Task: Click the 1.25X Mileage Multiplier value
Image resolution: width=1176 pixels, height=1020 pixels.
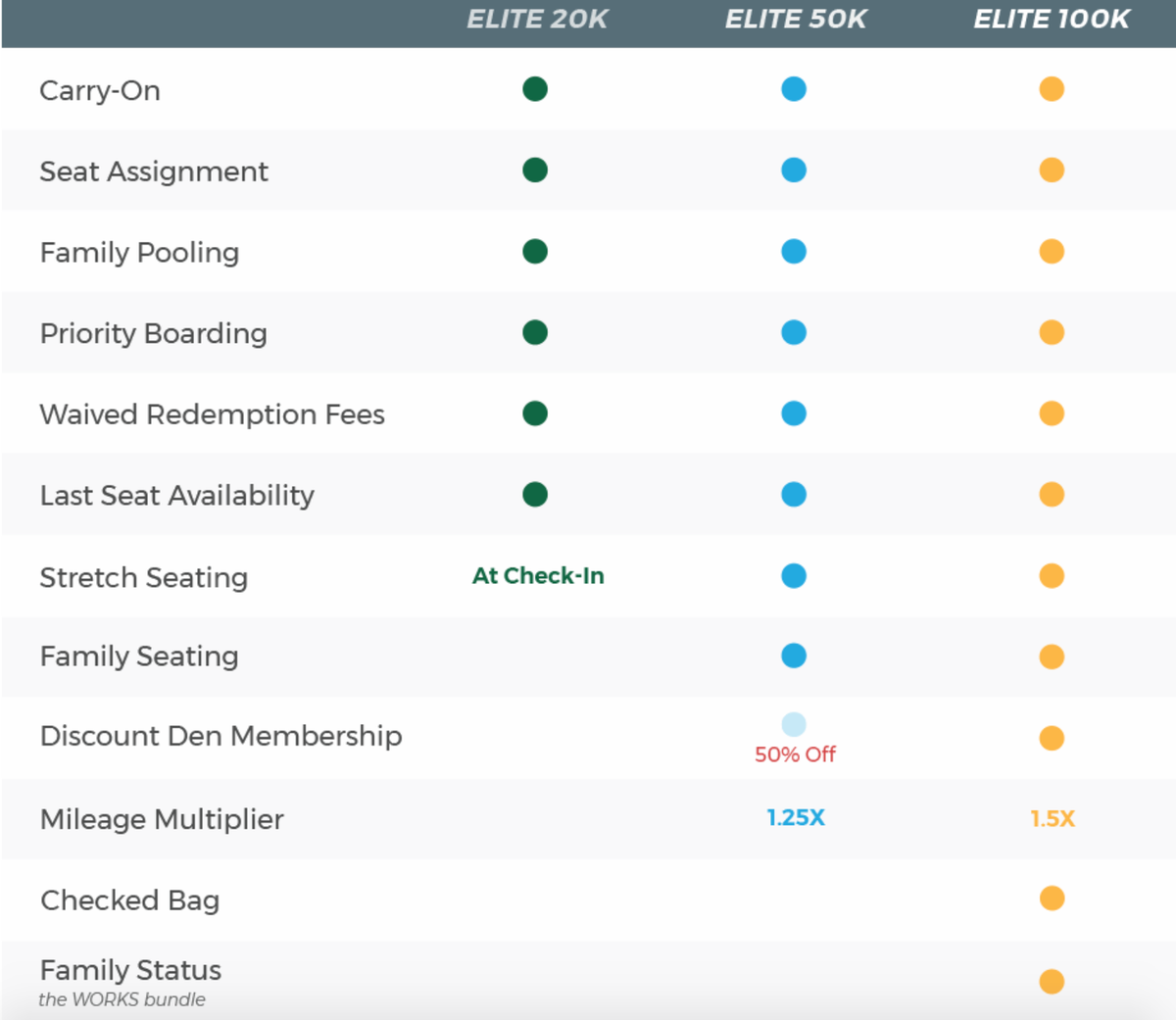Action: coord(795,818)
